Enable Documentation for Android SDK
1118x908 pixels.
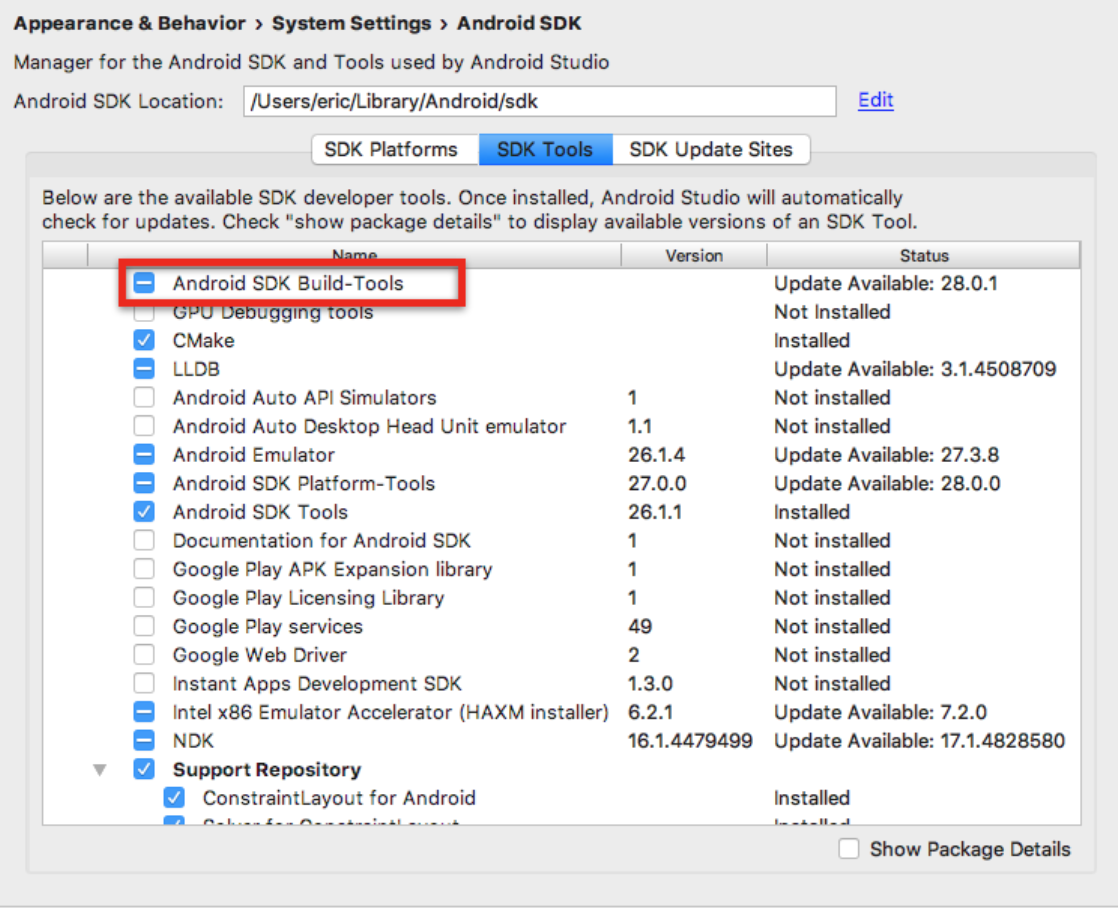coord(143,540)
